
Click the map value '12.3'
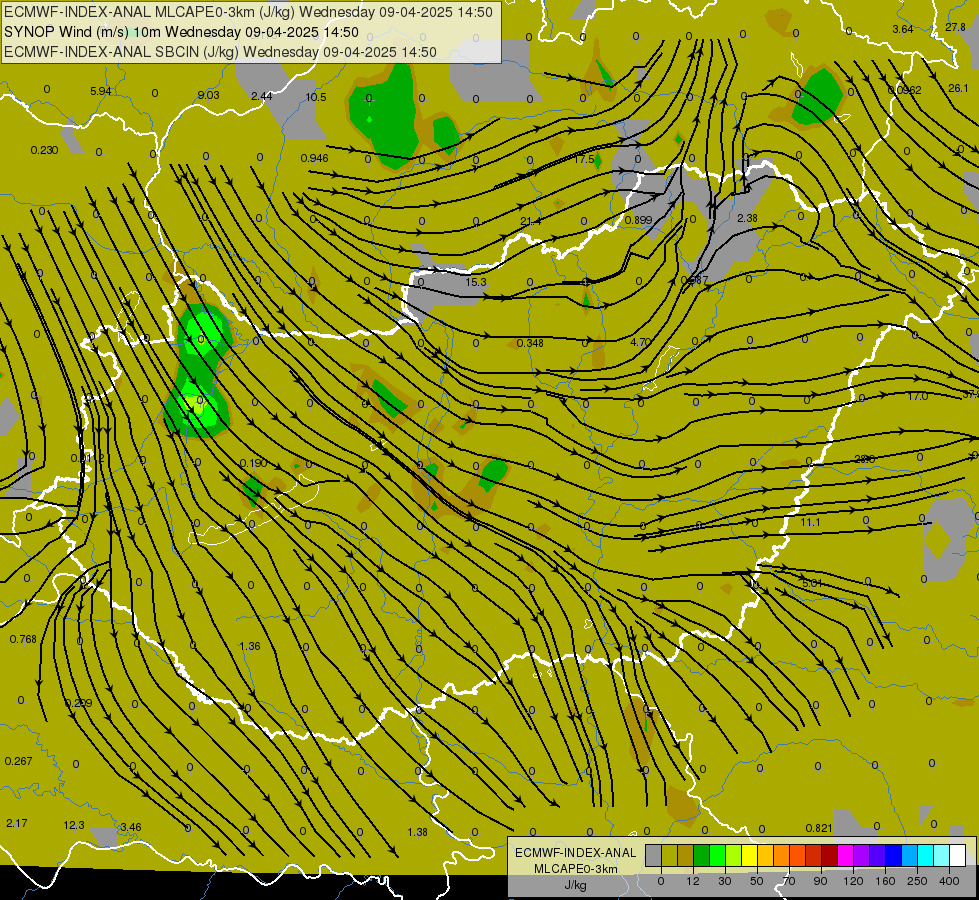74,825
